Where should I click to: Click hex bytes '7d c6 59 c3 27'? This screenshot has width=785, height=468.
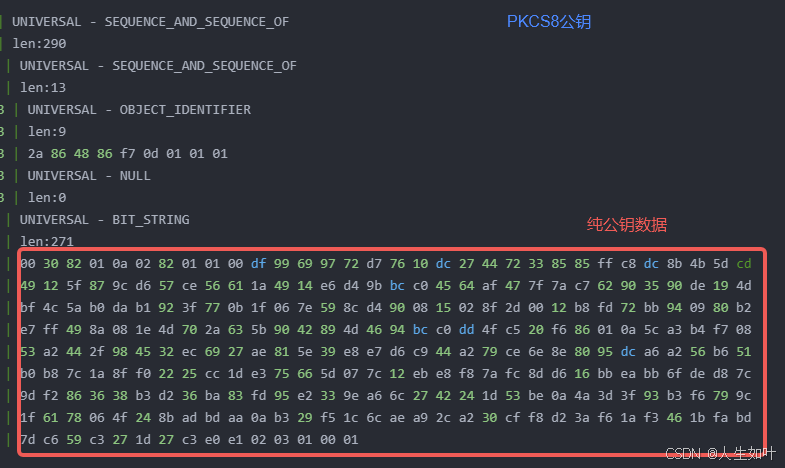point(74,440)
